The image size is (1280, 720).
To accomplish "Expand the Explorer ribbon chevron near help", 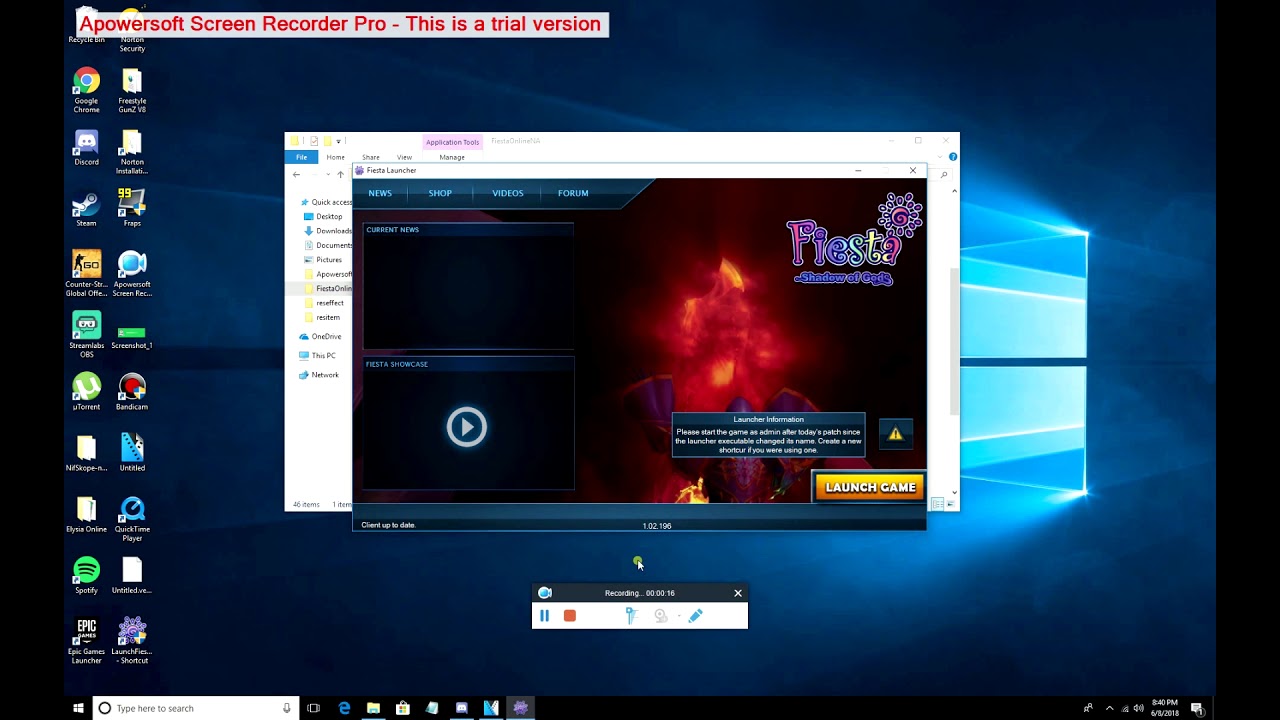I will click(941, 157).
